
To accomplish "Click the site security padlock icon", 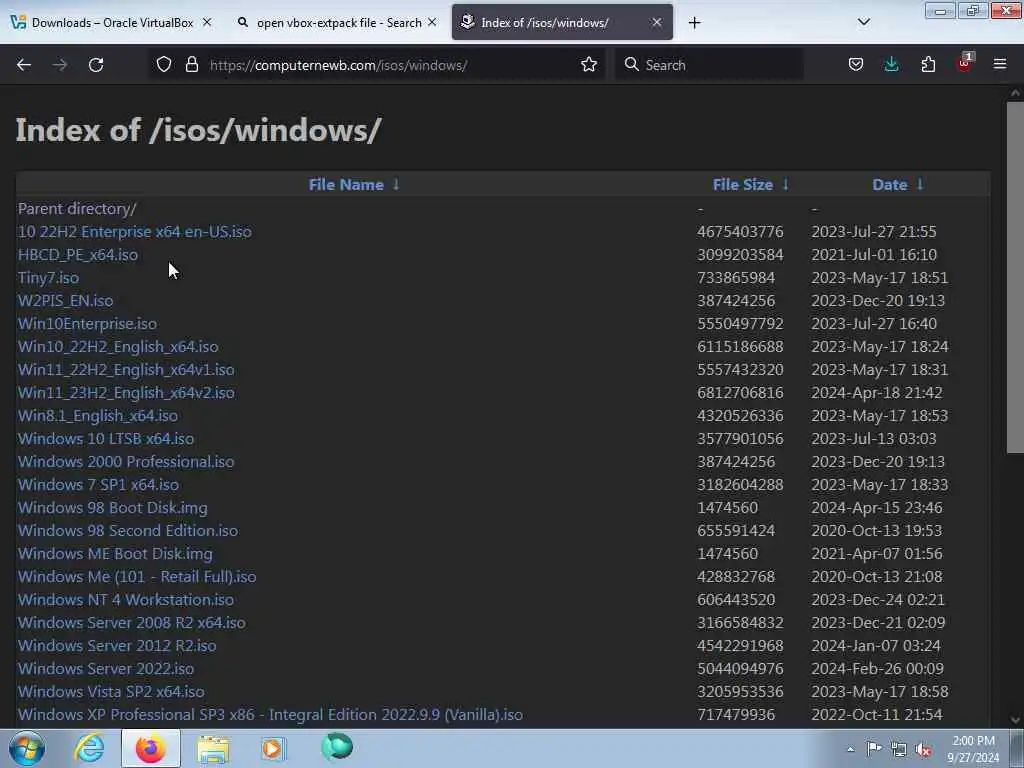I will click(x=191, y=65).
